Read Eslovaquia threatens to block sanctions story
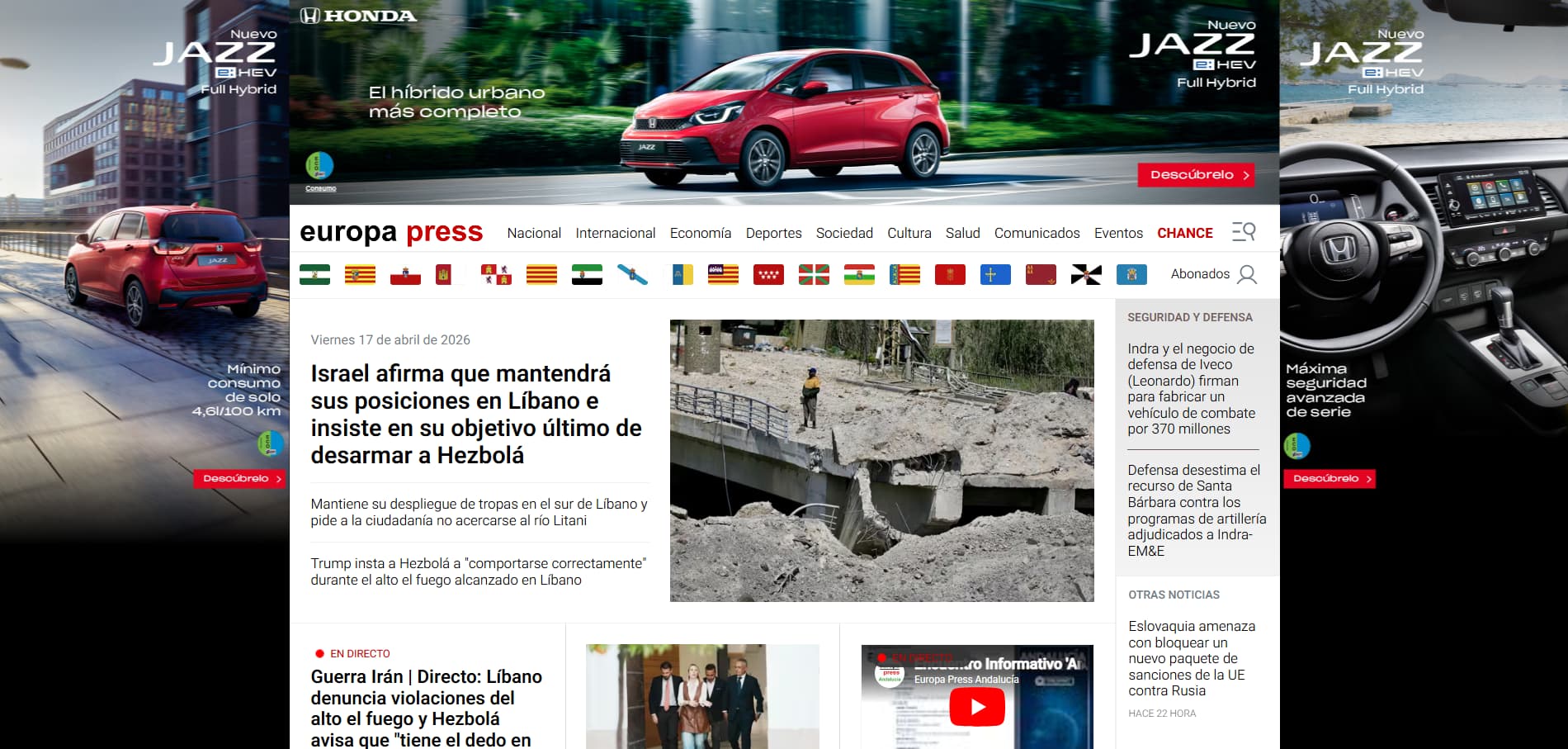Viewport: 1568px width, 749px height. [x=1192, y=658]
